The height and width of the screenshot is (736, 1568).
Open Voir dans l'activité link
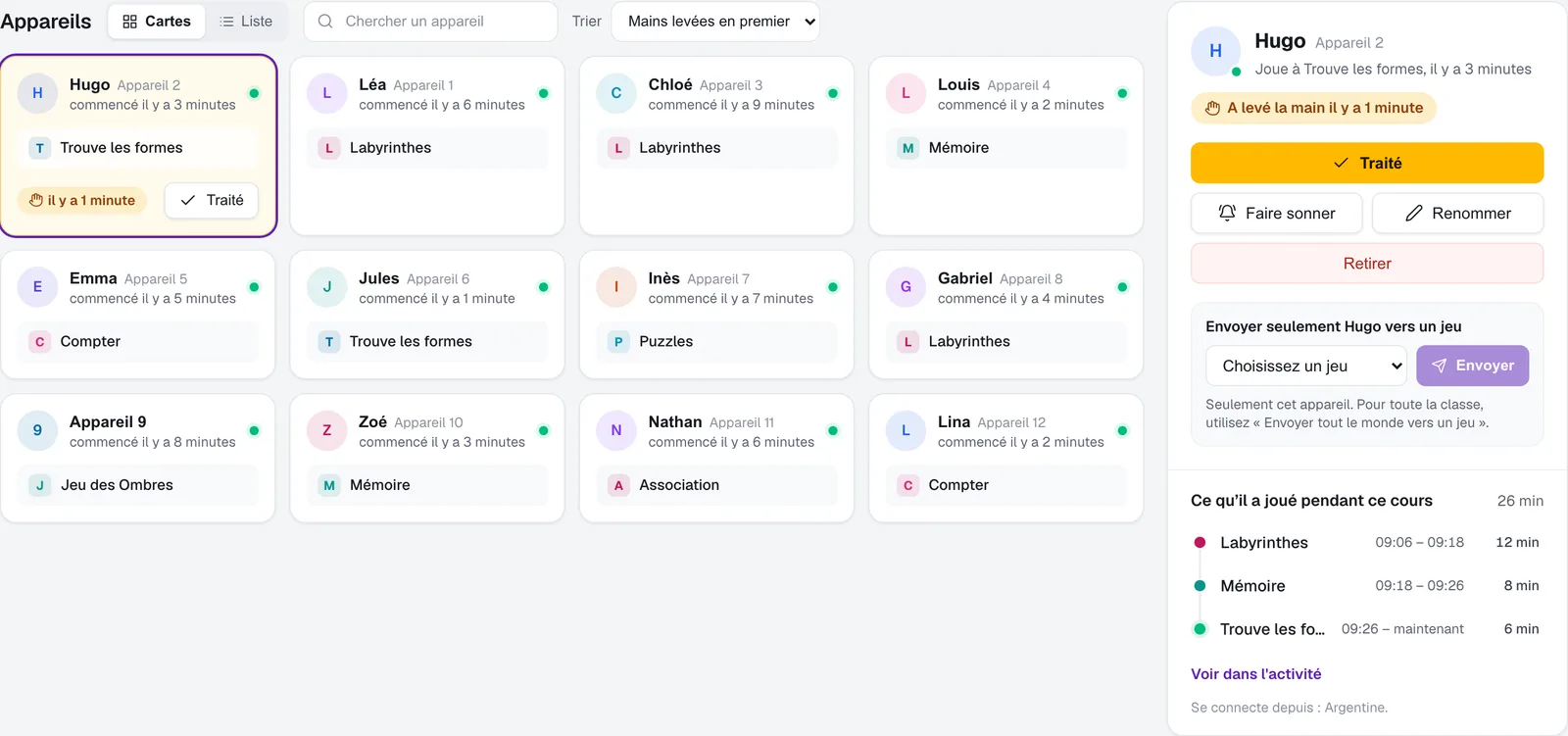tap(1256, 674)
